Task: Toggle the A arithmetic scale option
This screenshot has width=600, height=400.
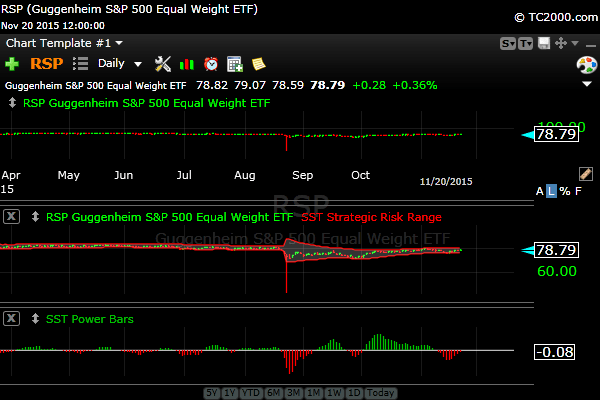Action: [x=540, y=191]
